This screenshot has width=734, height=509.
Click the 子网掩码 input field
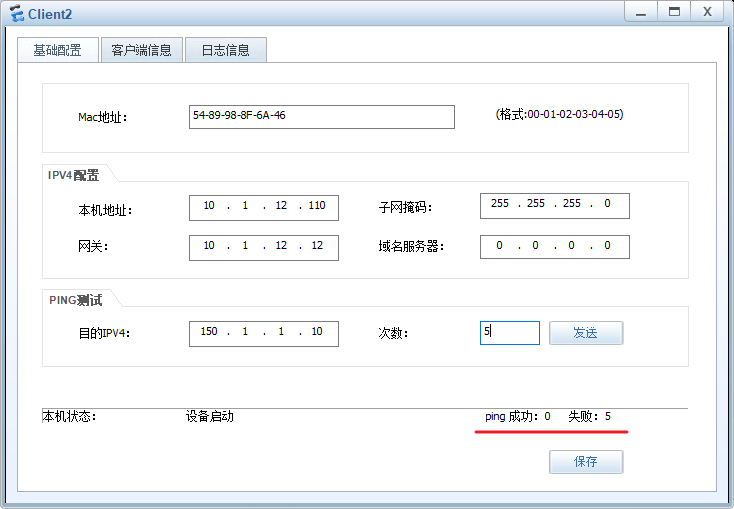(x=555, y=206)
